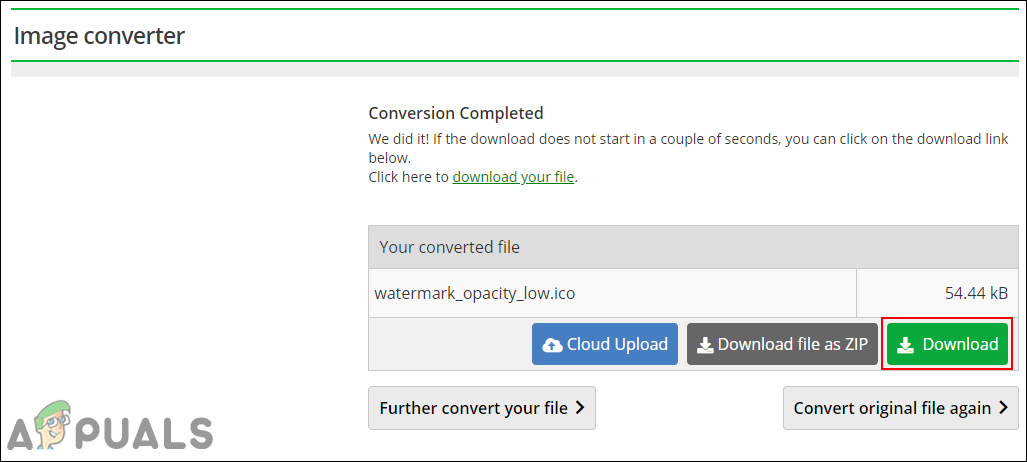The width and height of the screenshot is (1027, 462).
Task: Choose "Further convert your file" text
Action: [x=473, y=408]
